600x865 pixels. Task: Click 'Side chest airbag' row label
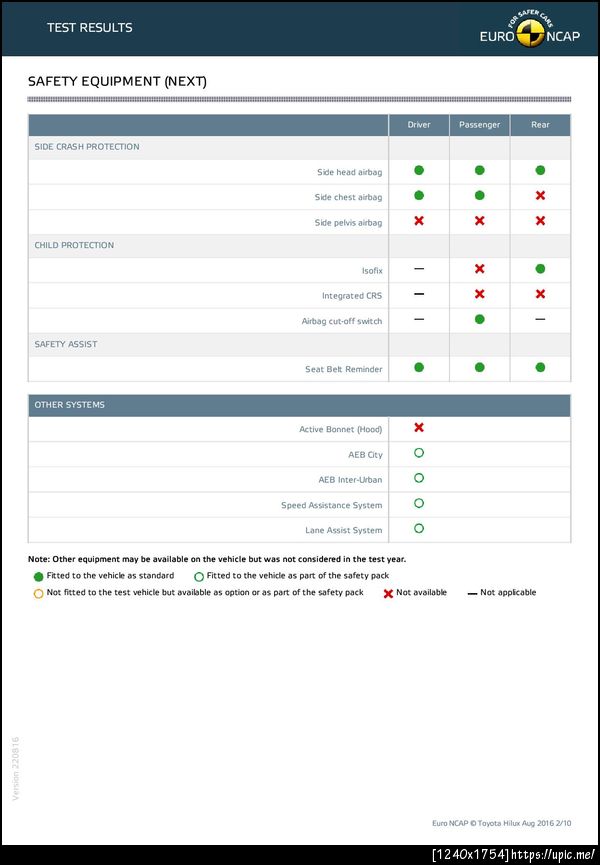(x=349, y=197)
